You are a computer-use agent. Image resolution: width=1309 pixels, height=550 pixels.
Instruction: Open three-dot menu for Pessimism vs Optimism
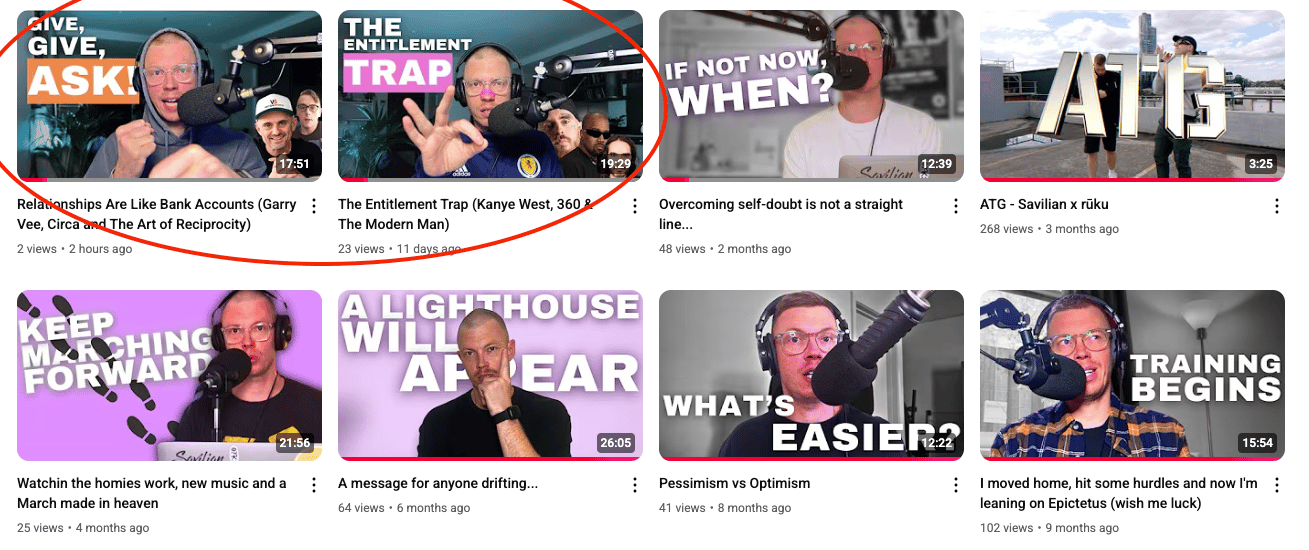coord(956,485)
